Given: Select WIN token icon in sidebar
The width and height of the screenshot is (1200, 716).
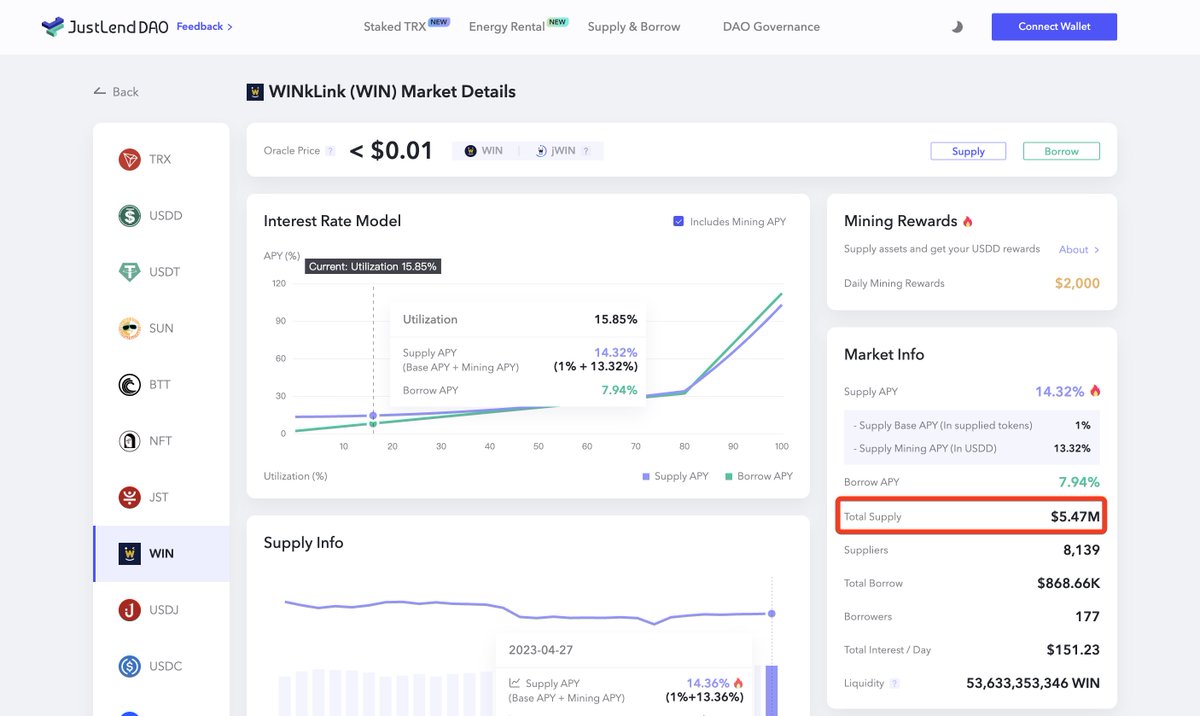Looking at the screenshot, I should click(130, 553).
